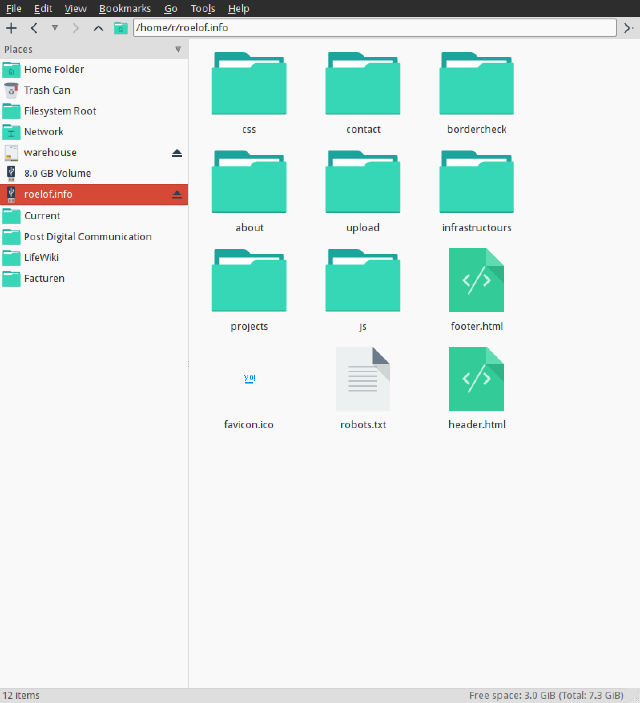Open the Bookmarks menu

125,9
